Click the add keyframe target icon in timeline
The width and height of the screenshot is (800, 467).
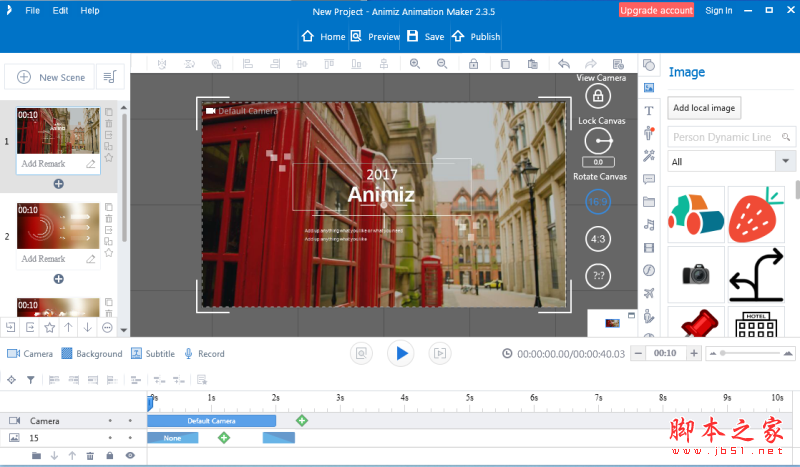pyautogui.click(x=11, y=380)
